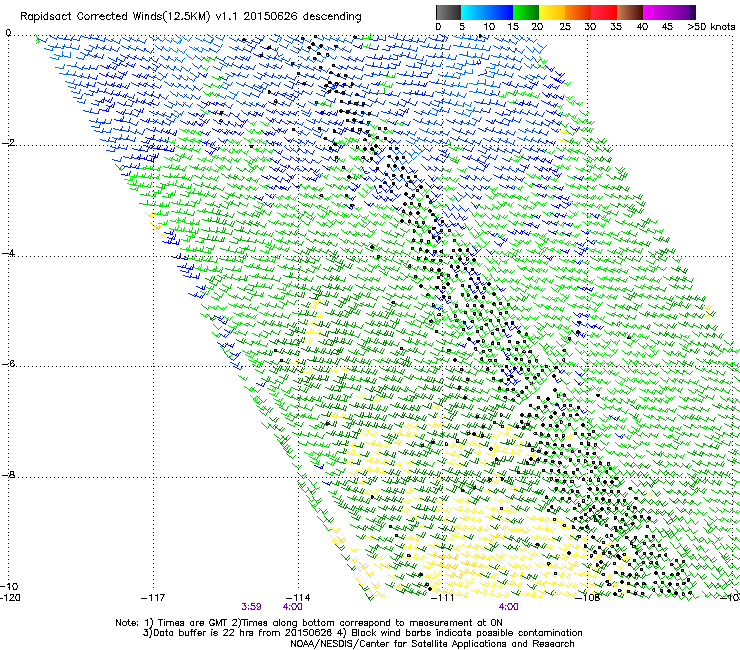This screenshot has width=740, height=650.
Task: Click the '-108' longitude axis label
Action: click(x=588, y=598)
